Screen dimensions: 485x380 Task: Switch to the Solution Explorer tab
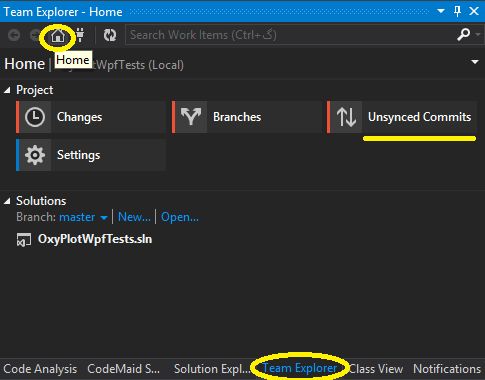[x=212, y=369]
